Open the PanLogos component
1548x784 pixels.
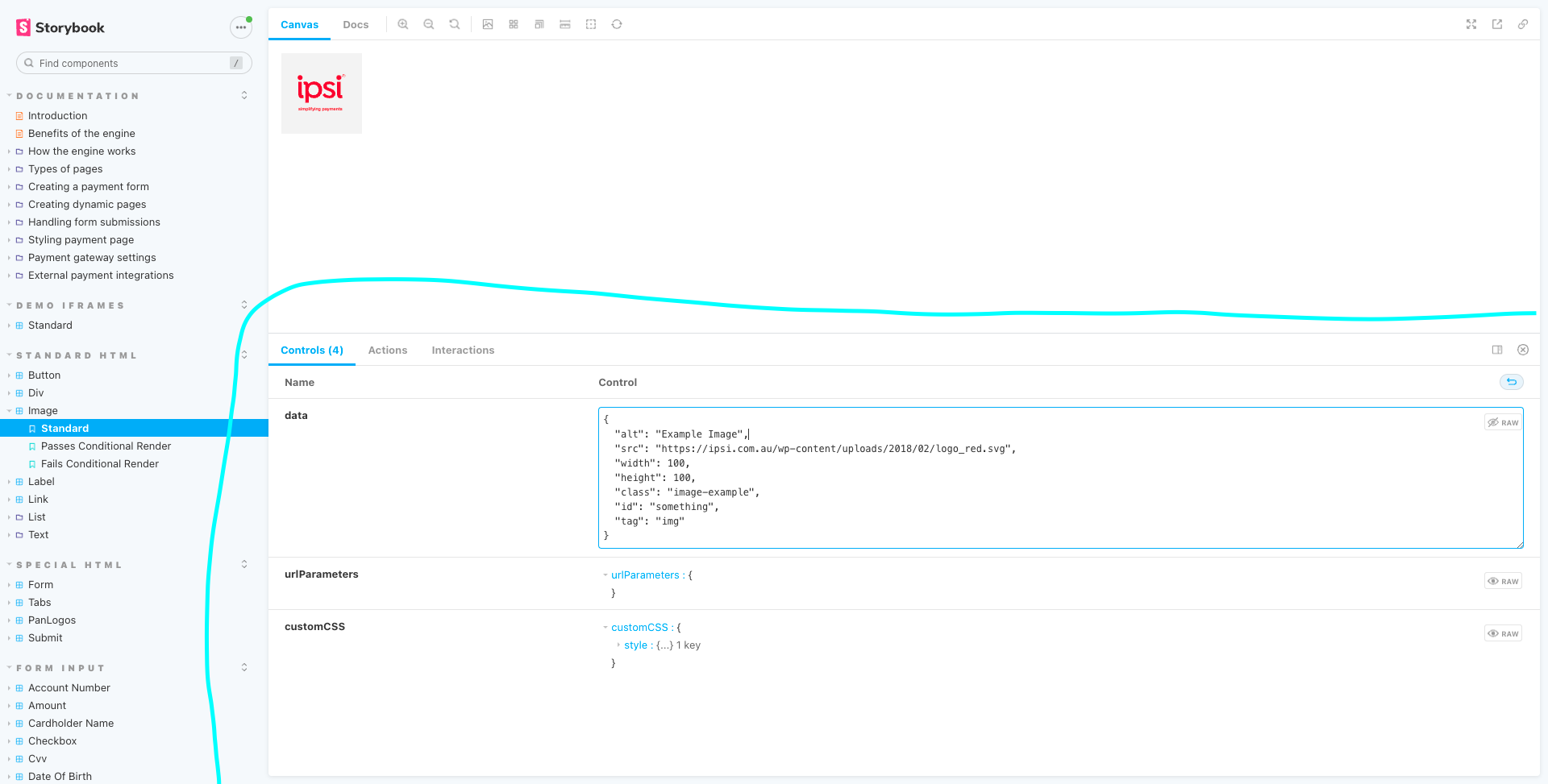pyautogui.click(x=52, y=620)
